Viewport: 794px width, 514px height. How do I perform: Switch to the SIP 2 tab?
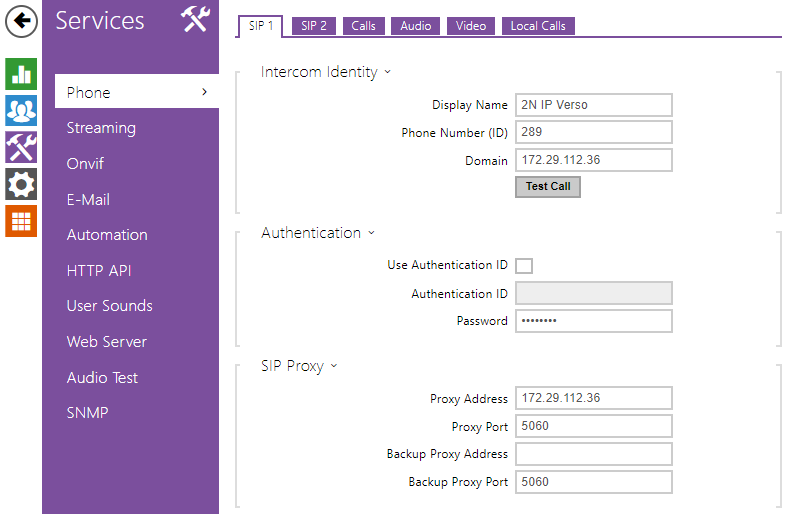(x=314, y=26)
